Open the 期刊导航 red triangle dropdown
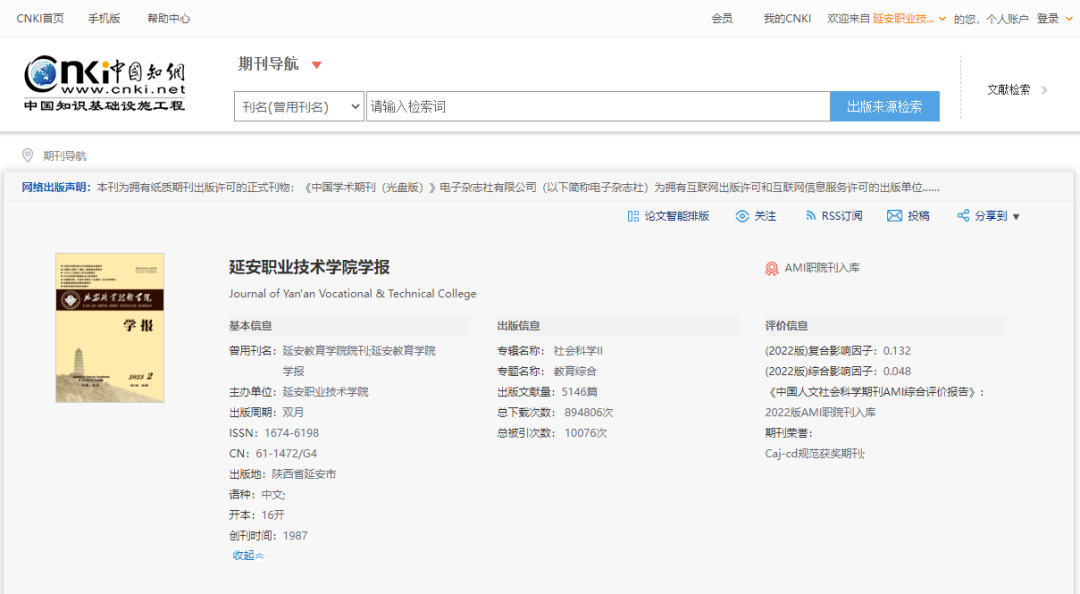The height and width of the screenshot is (594, 1080). [317, 65]
